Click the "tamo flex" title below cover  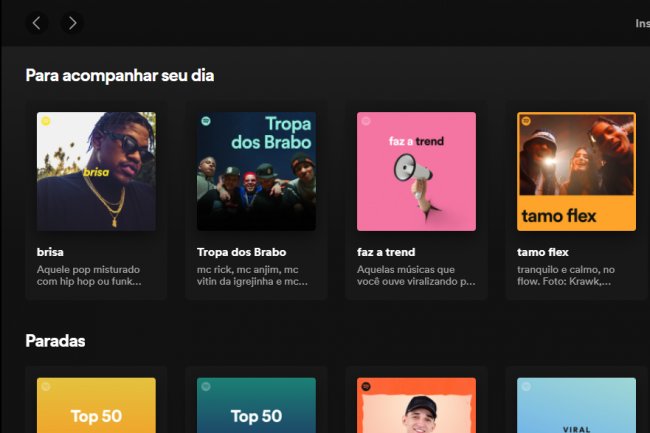click(543, 252)
